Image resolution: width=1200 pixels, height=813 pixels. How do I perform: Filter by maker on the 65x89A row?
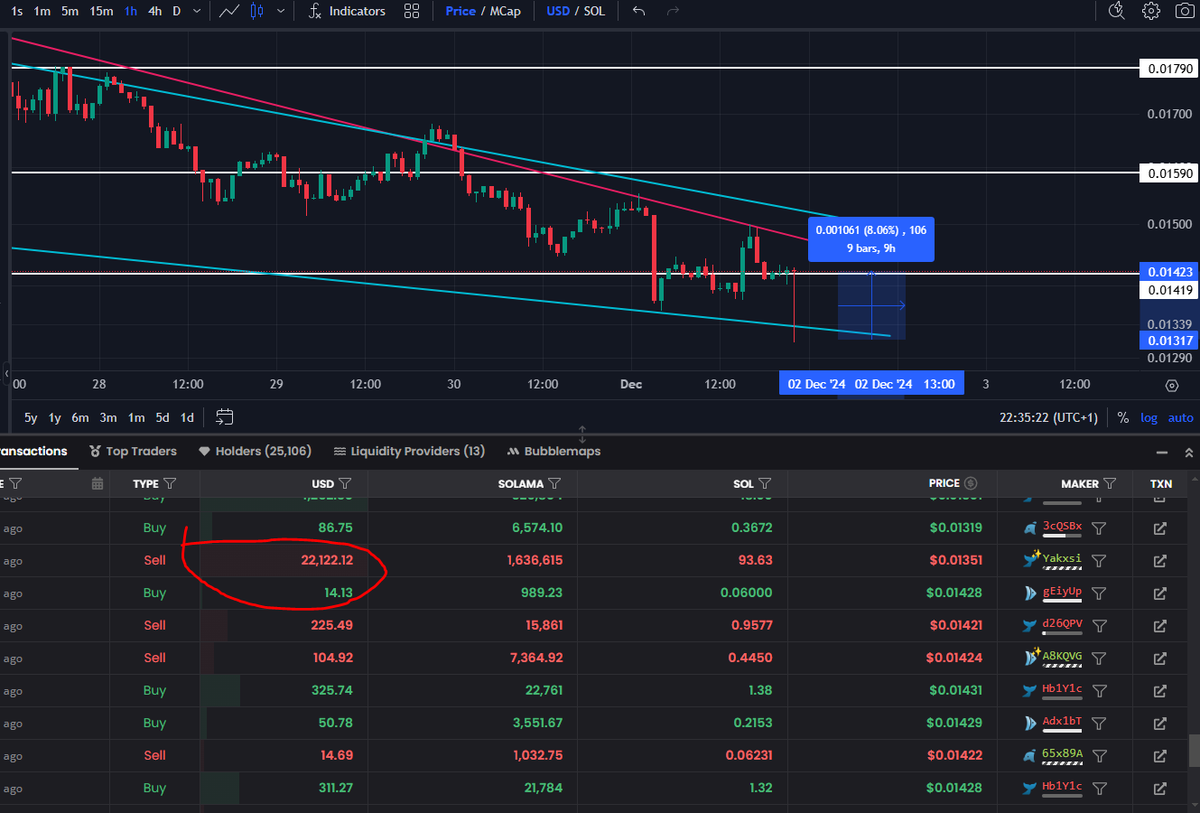[1099, 756]
